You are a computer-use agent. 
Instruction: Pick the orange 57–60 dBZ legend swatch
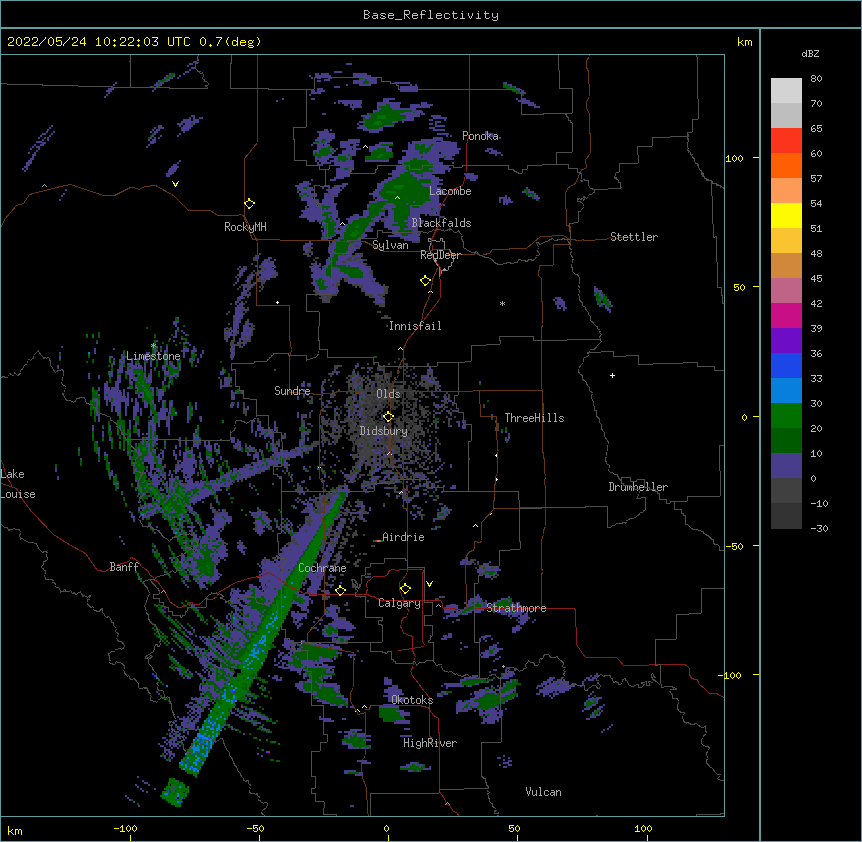pos(786,165)
